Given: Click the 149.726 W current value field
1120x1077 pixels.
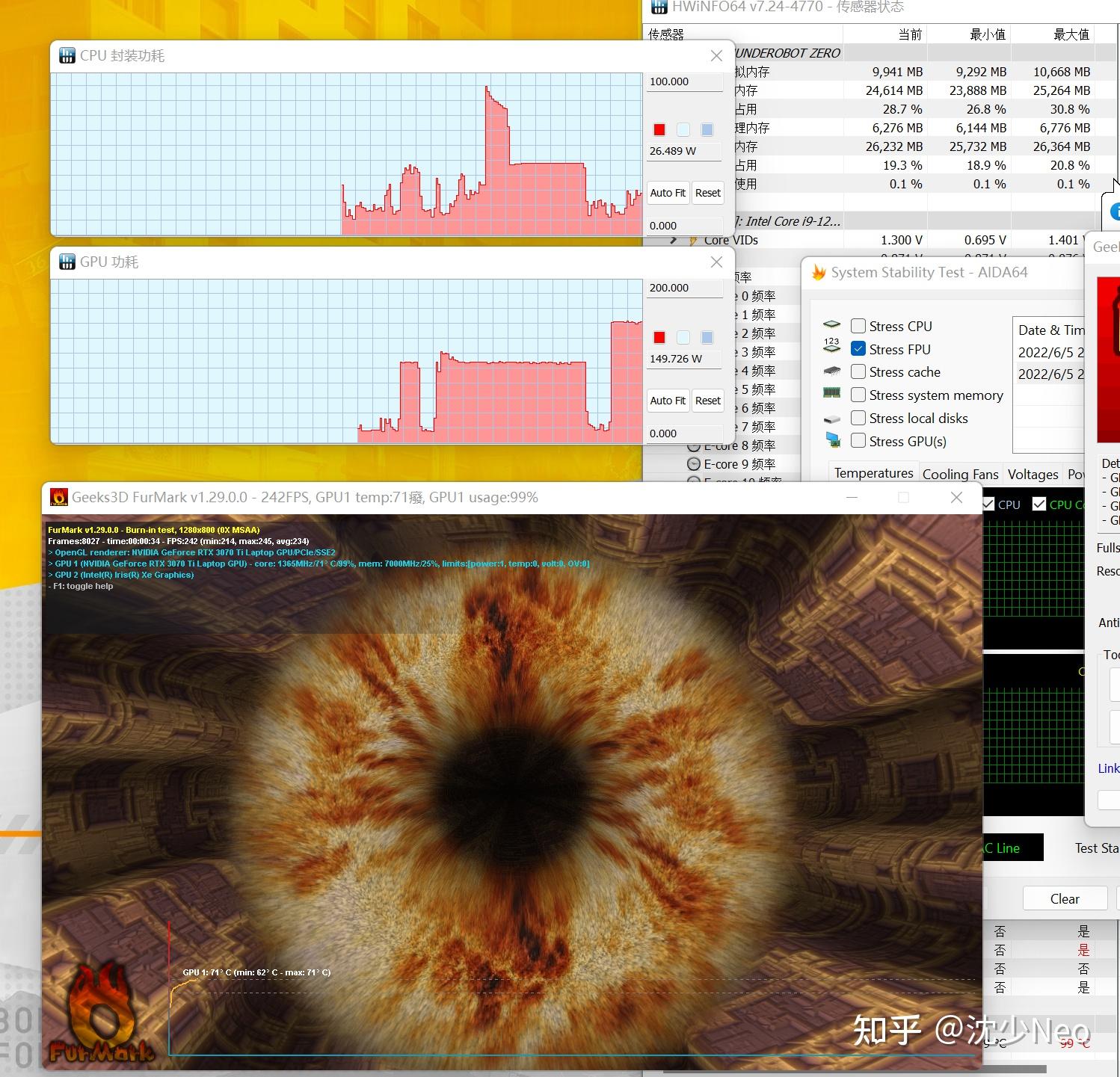Looking at the screenshot, I should [x=684, y=359].
